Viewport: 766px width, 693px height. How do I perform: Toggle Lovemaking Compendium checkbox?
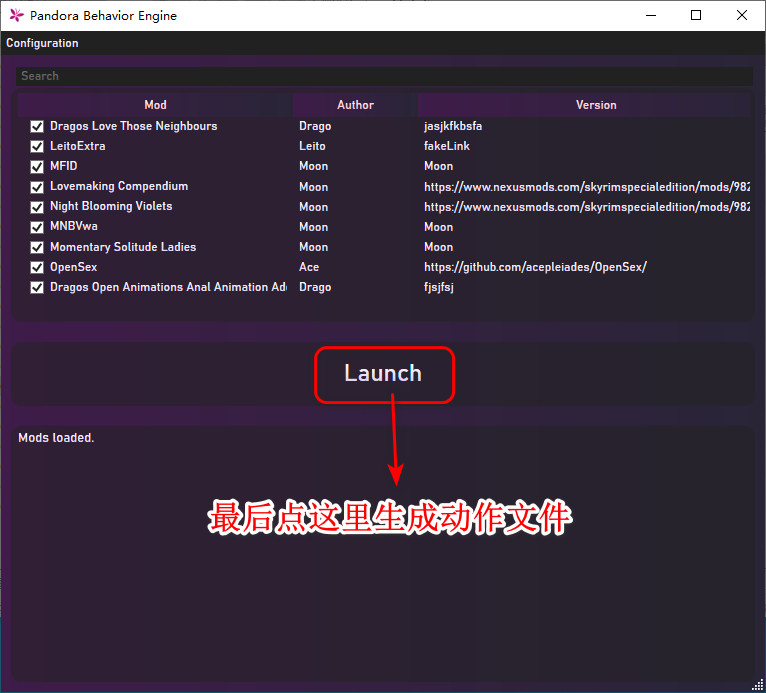click(x=37, y=187)
